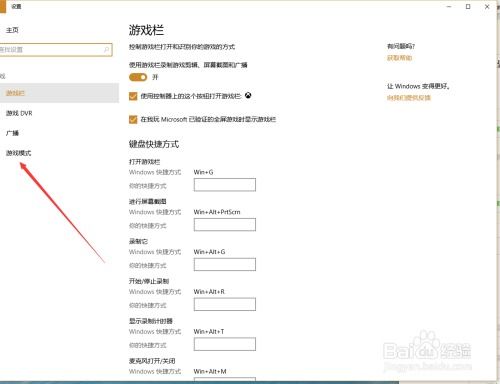Focus the find a setting search box
Viewport: 500px width, 384px height.
click(56, 50)
